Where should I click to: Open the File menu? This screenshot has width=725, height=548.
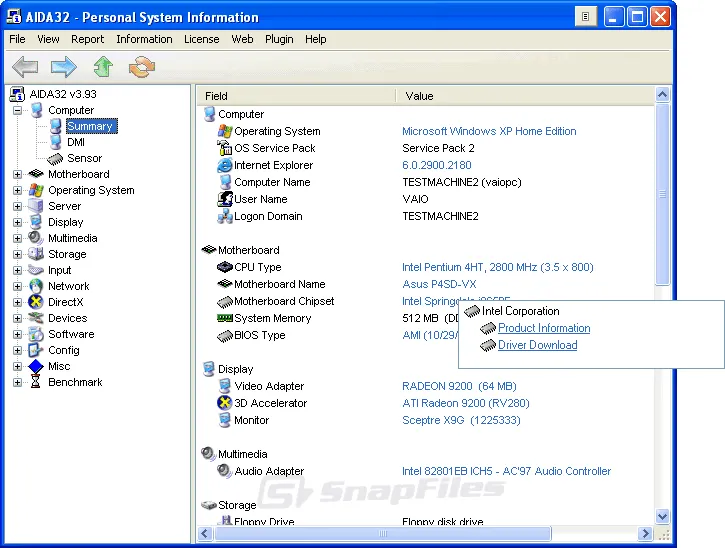(x=17, y=39)
